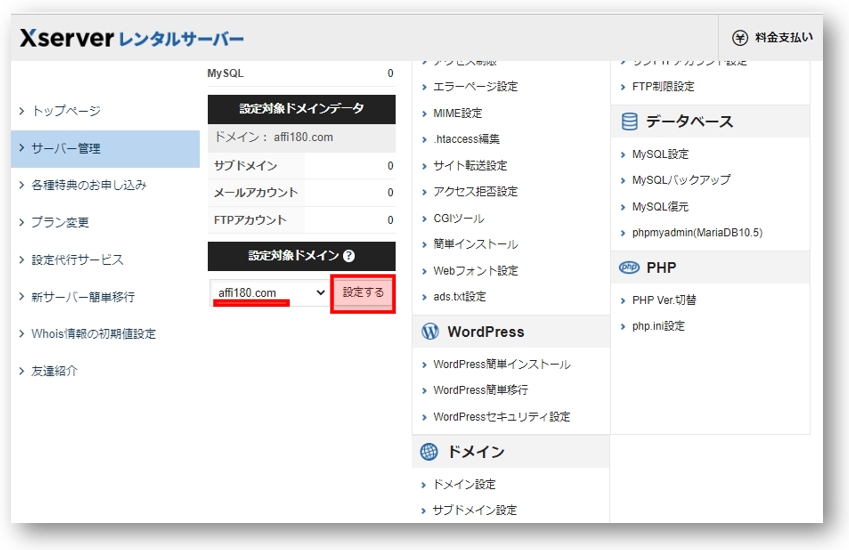Open WordPress簡単移行 link
The width and height of the screenshot is (849, 550).
pos(481,390)
